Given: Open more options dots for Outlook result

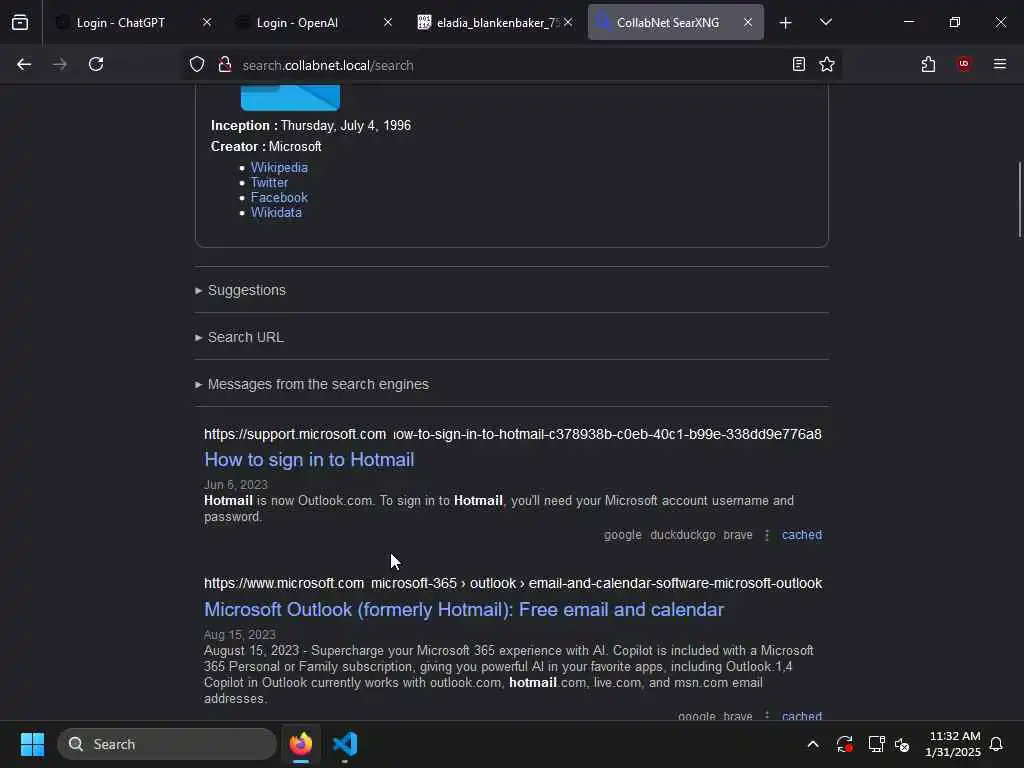Looking at the screenshot, I should point(767,716).
